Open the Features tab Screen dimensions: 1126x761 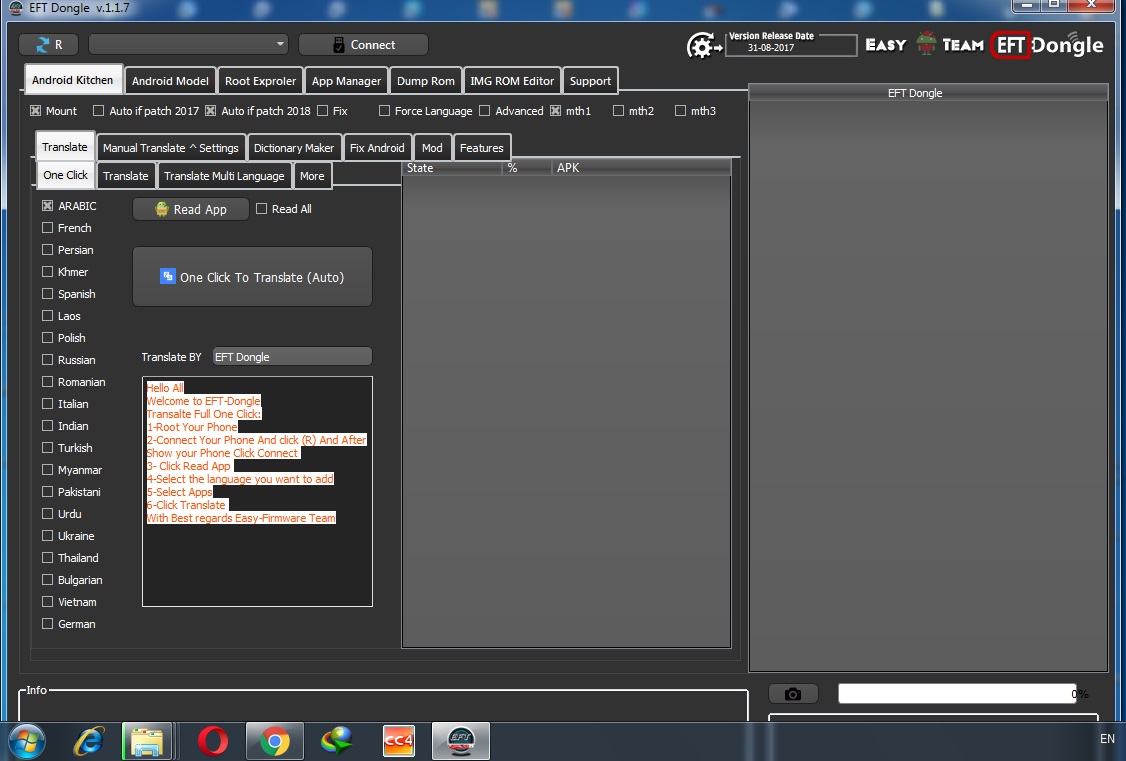click(481, 148)
